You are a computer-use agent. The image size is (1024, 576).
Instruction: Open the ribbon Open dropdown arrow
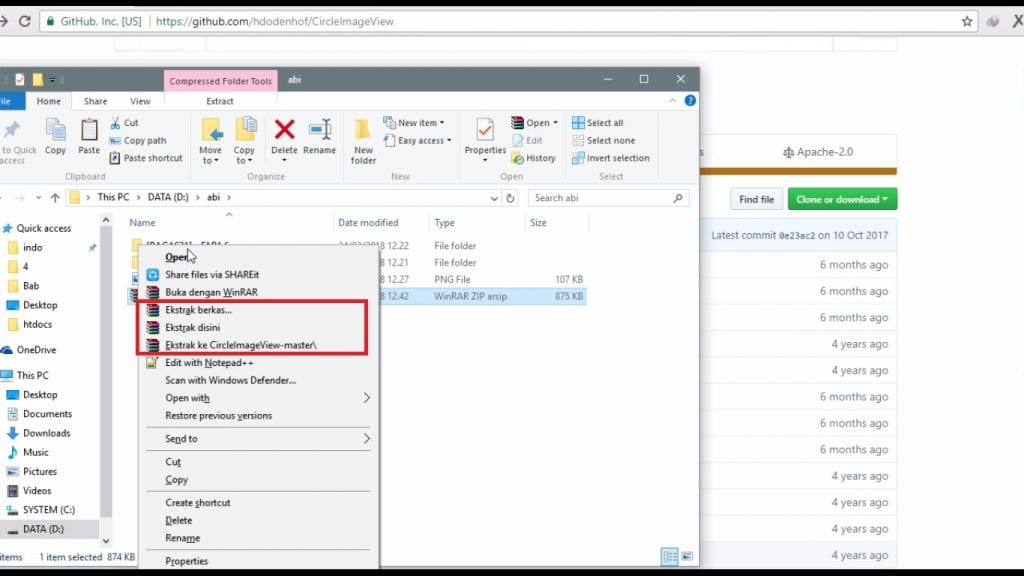tap(555, 123)
